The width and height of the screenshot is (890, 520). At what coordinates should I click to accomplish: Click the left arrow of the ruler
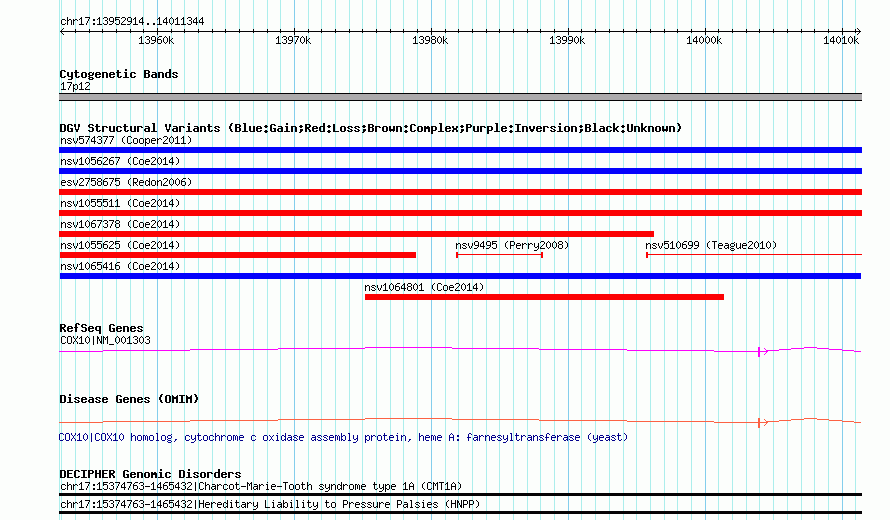click(x=62, y=31)
